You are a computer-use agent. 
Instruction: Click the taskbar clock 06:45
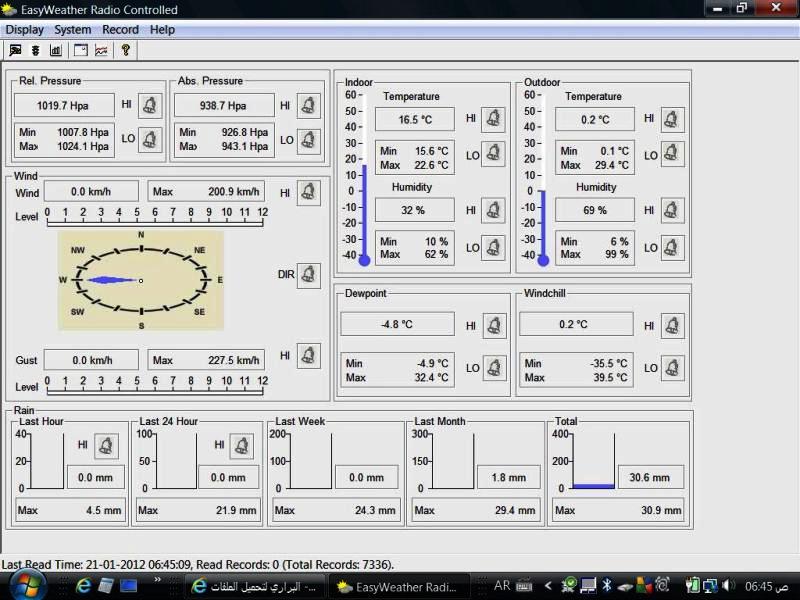pos(766,587)
